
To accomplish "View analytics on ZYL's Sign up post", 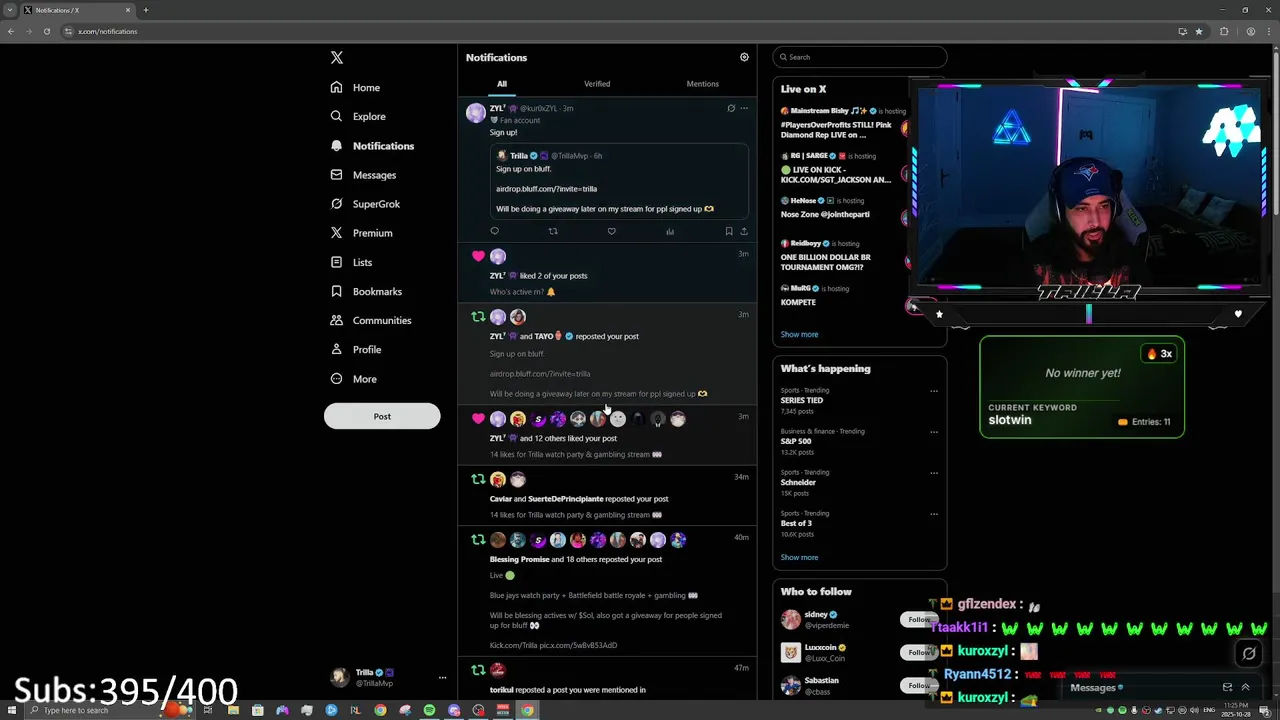I will [670, 231].
